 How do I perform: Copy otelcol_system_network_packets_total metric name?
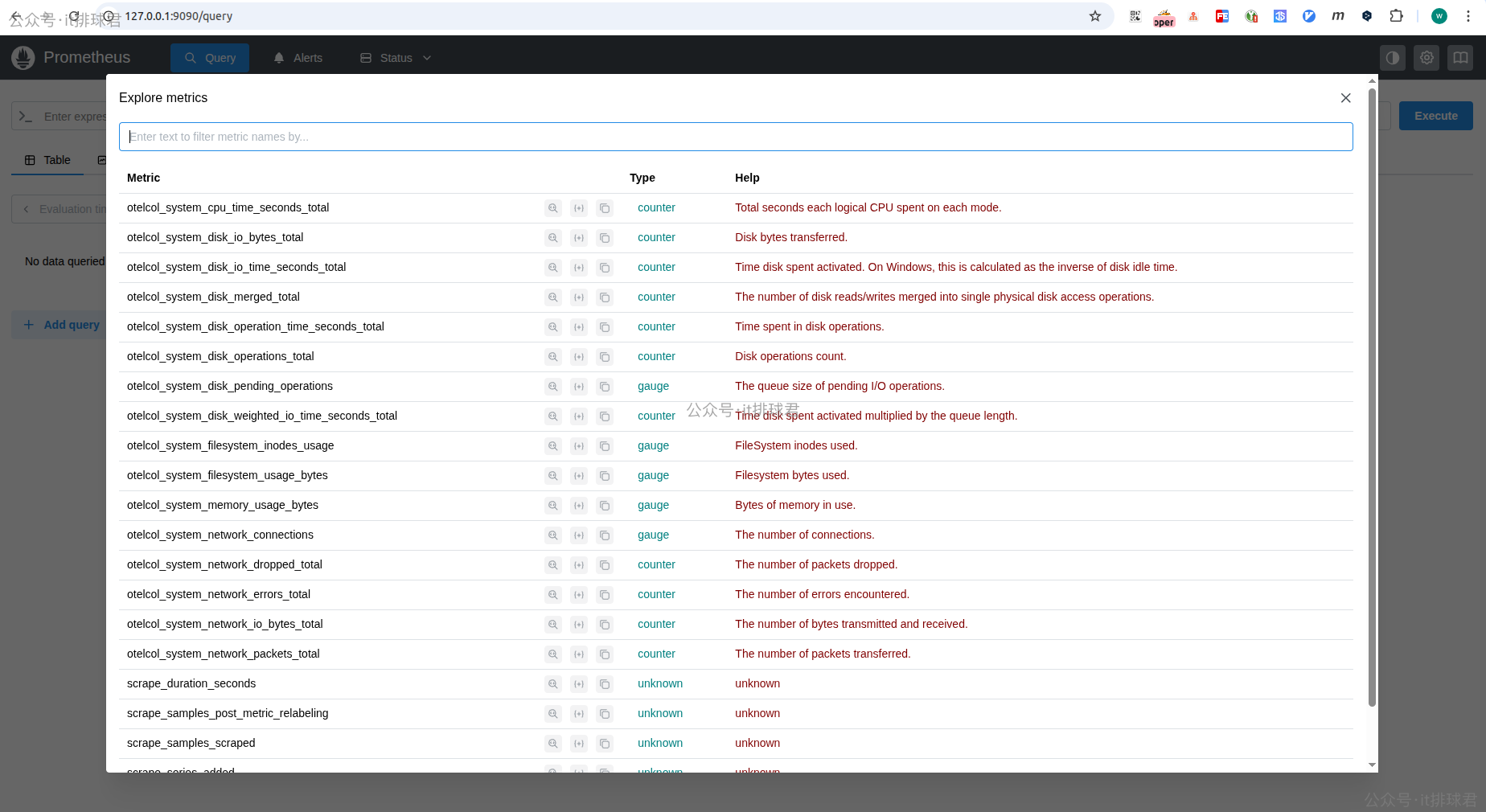pos(605,654)
